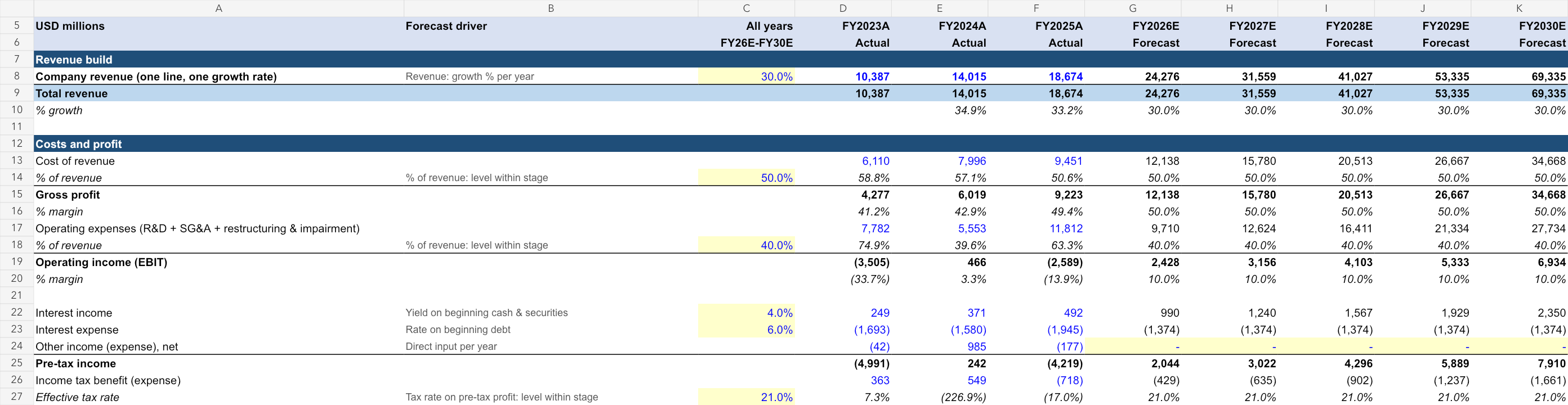Viewport: 1568px width, 405px height.
Task: Click FY2024A other income value 985
Action: [x=940, y=346]
